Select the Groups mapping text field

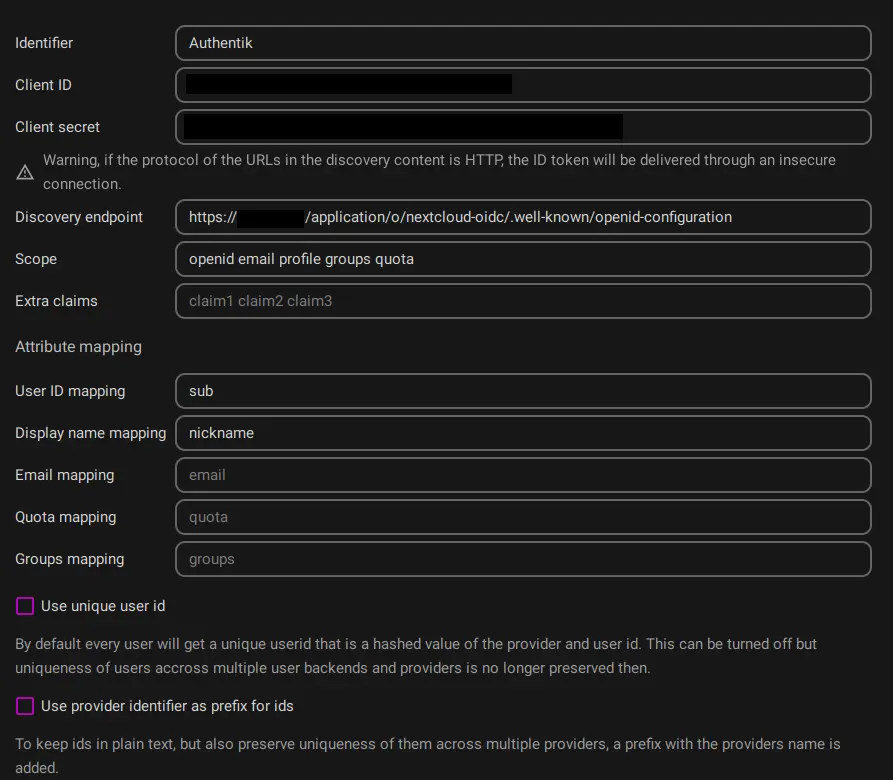(x=522, y=559)
